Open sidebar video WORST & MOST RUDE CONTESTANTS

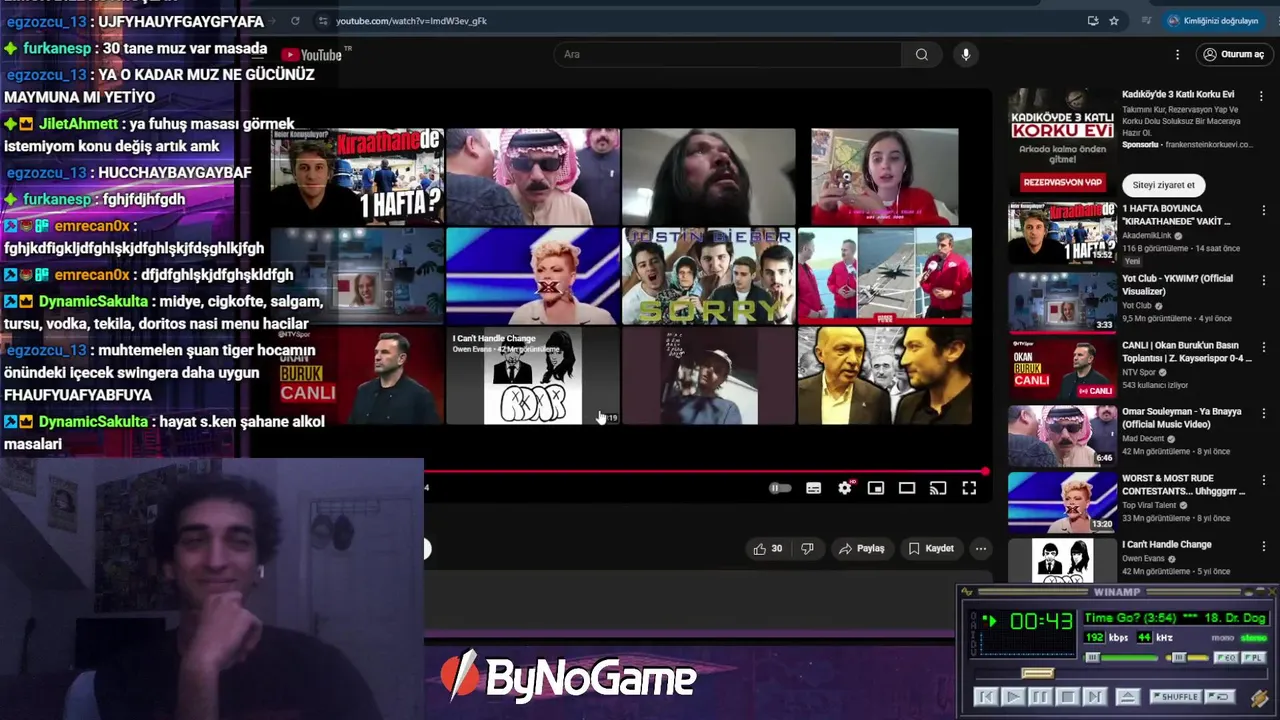[1130, 502]
